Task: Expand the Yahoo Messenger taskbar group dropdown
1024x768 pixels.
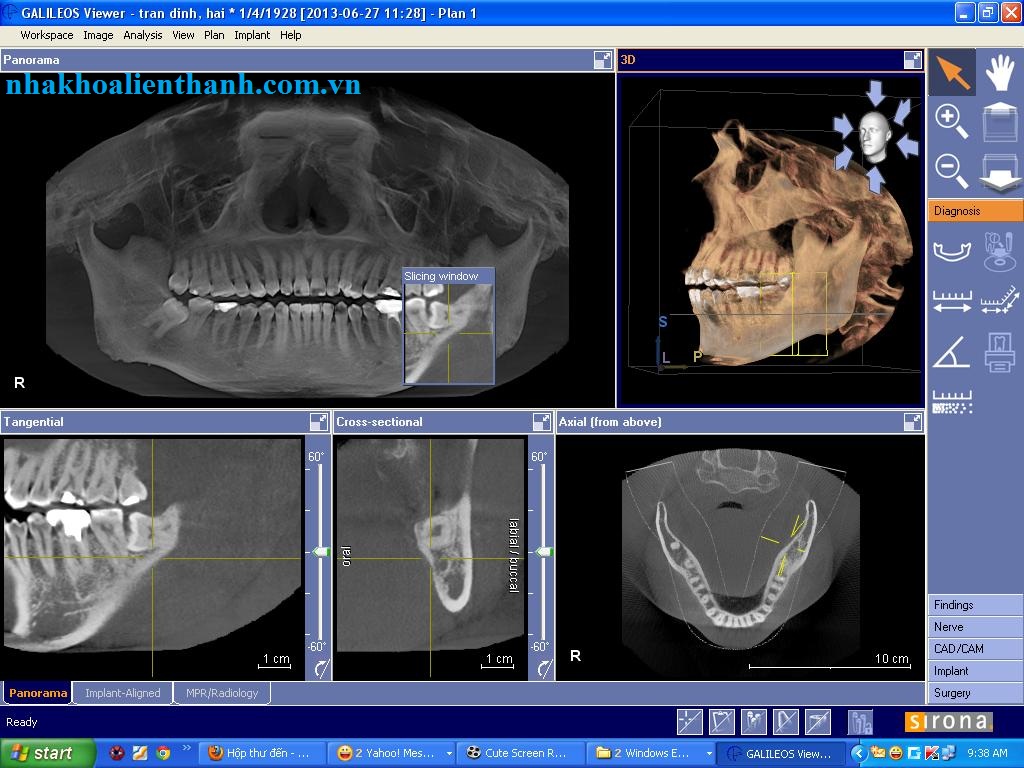Action: [449, 753]
